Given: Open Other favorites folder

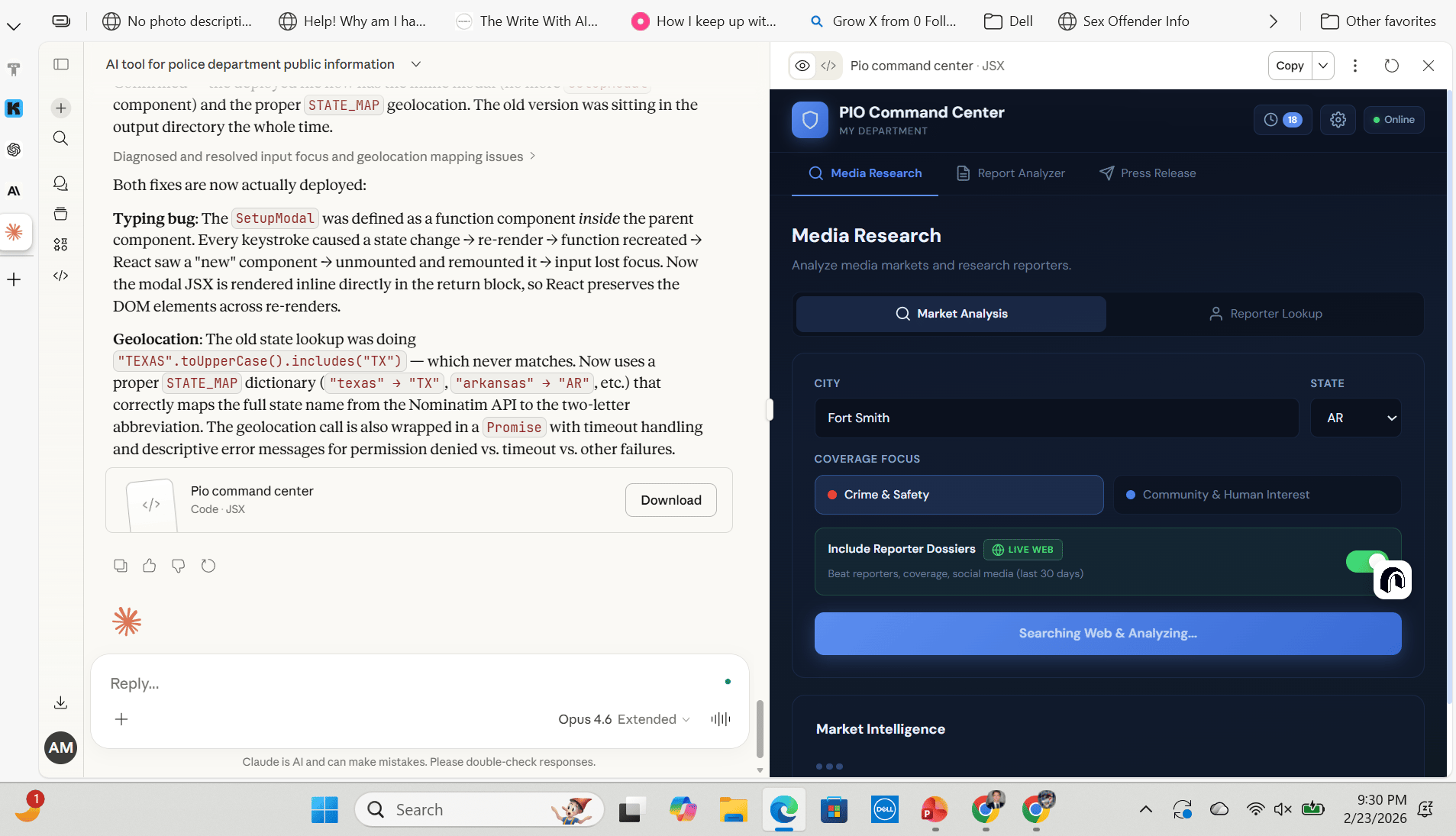Looking at the screenshot, I should click(1378, 21).
